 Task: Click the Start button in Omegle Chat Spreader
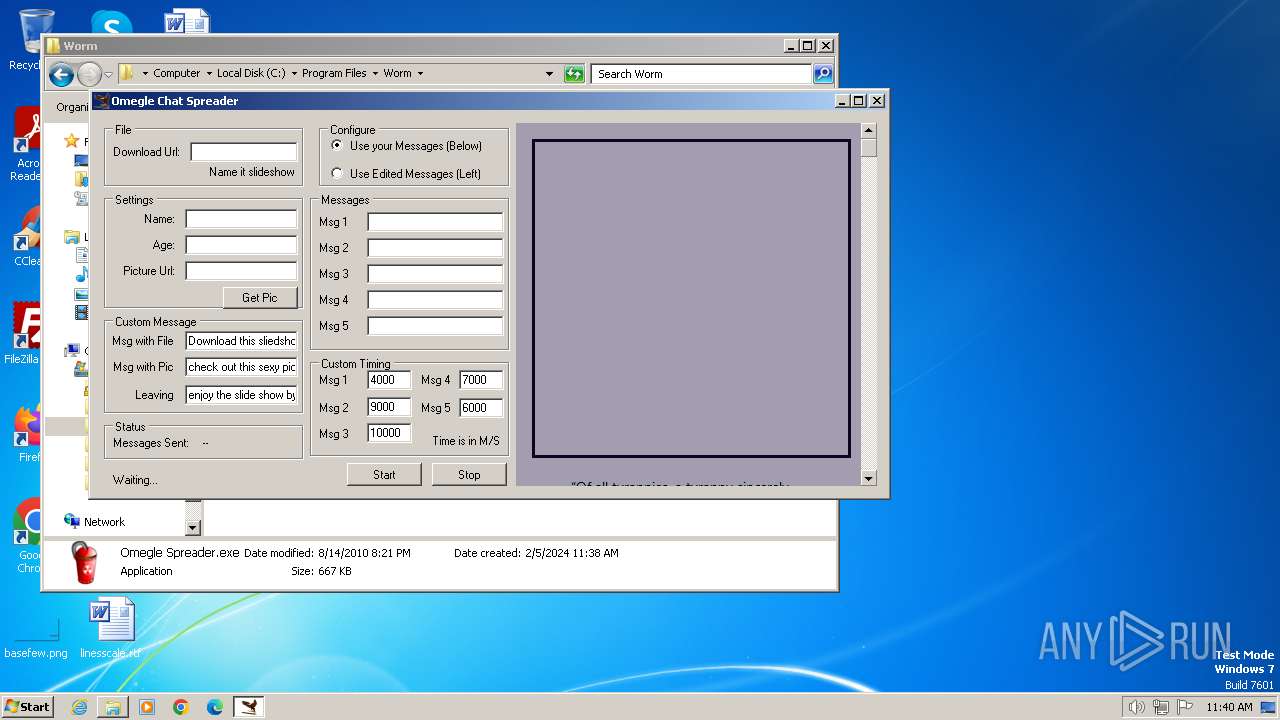pyautogui.click(x=384, y=475)
